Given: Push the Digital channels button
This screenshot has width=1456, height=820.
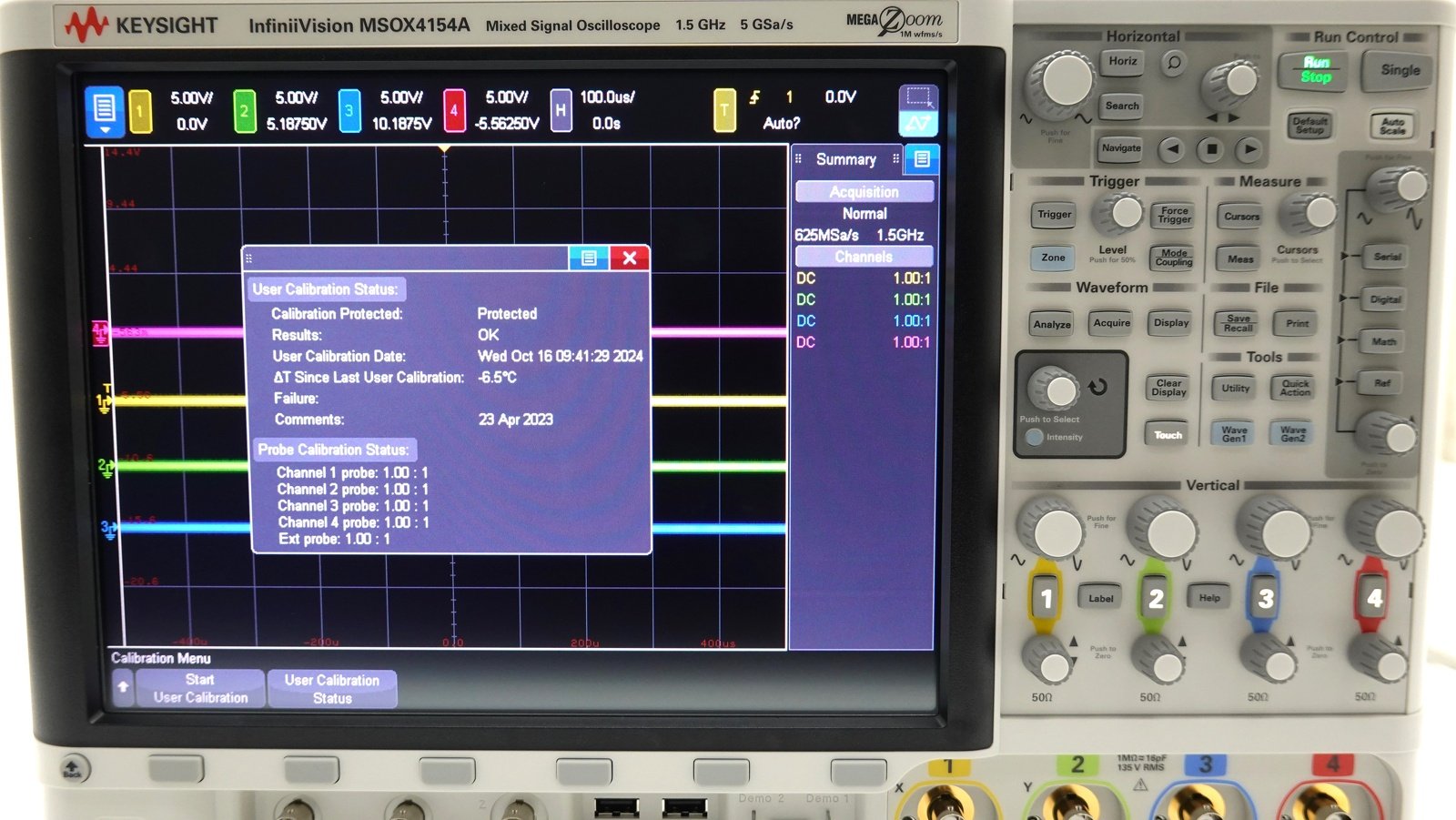Looking at the screenshot, I should (x=1386, y=299).
